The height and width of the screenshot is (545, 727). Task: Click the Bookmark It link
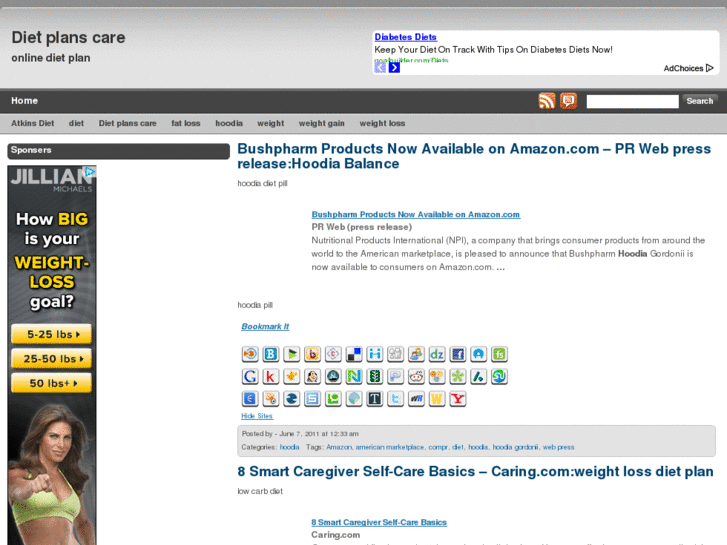265,327
